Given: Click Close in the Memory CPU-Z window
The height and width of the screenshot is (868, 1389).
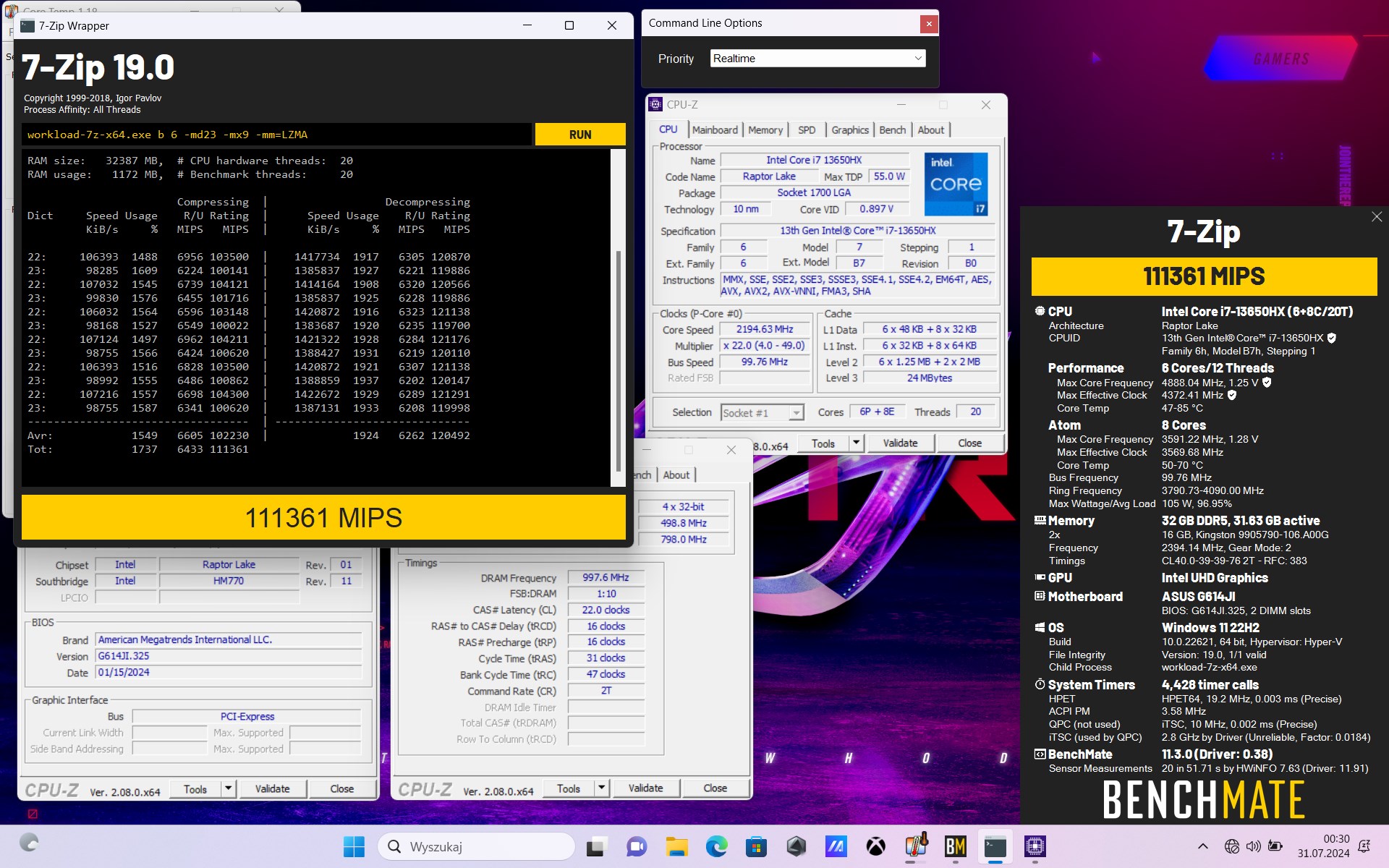Looking at the screenshot, I should 715,788.
